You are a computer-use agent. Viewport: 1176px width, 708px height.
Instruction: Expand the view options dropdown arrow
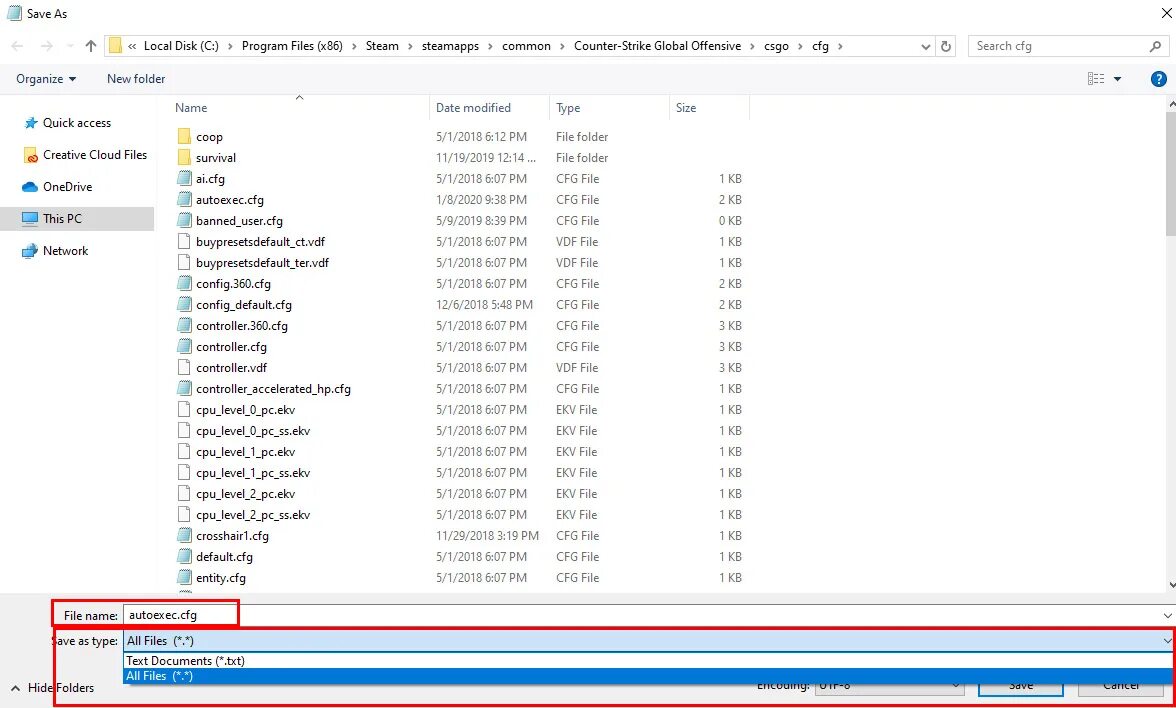(1118, 79)
